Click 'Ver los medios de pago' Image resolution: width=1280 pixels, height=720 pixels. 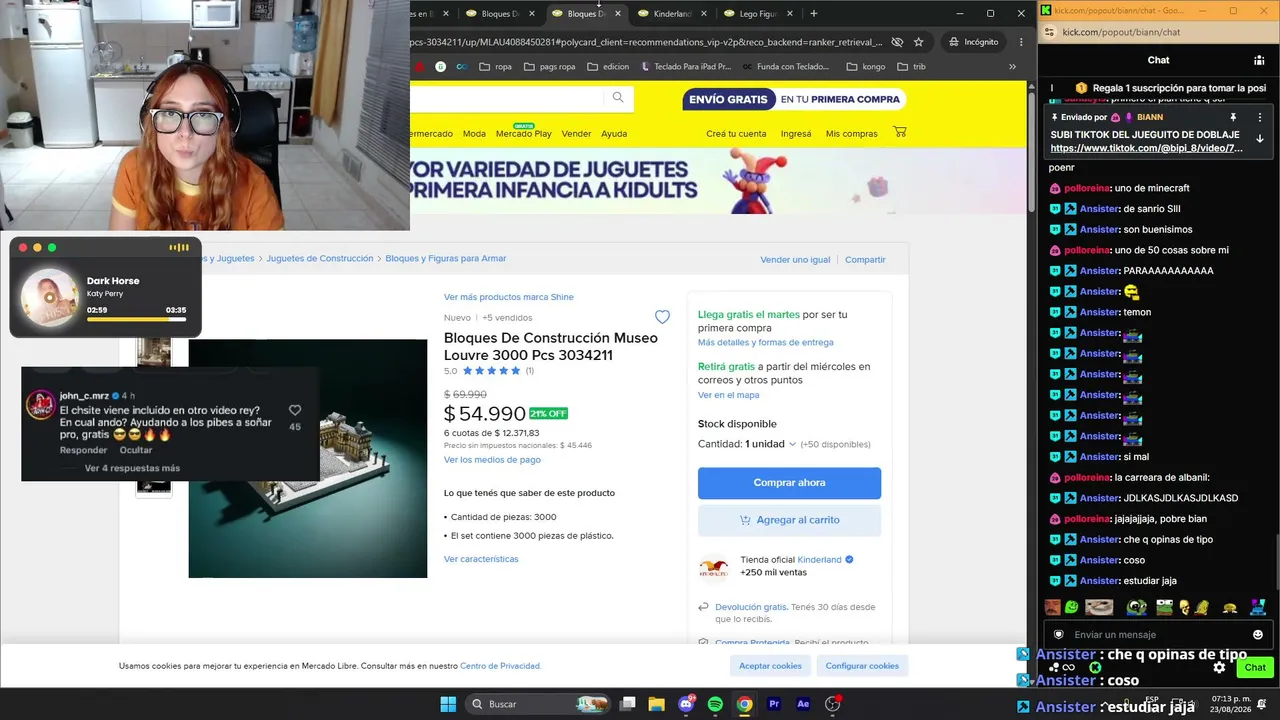pos(492,460)
